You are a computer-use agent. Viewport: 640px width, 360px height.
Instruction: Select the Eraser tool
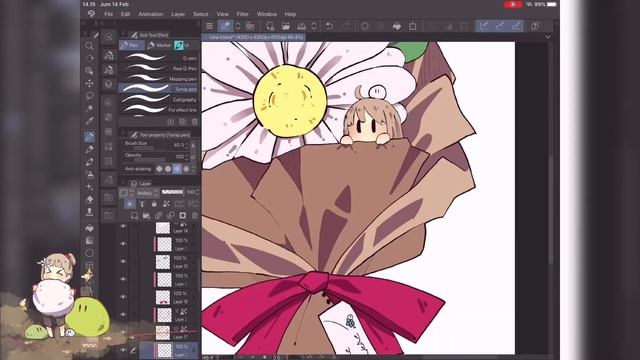coord(89,200)
